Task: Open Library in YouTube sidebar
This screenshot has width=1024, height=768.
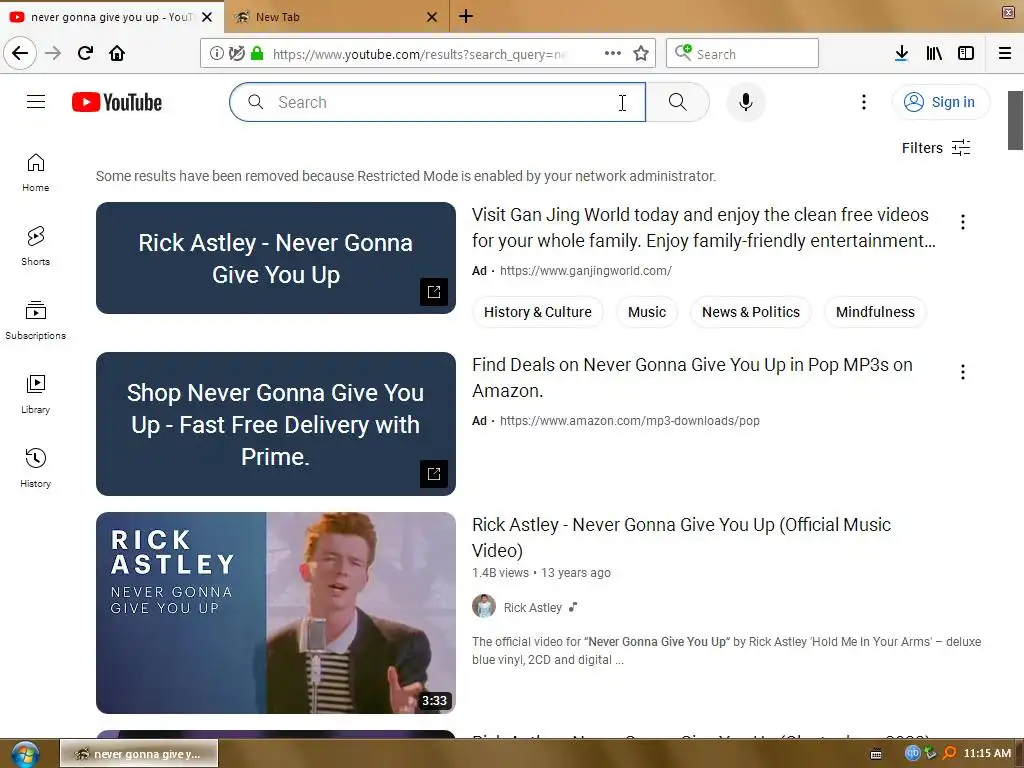Action: point(36,395)
